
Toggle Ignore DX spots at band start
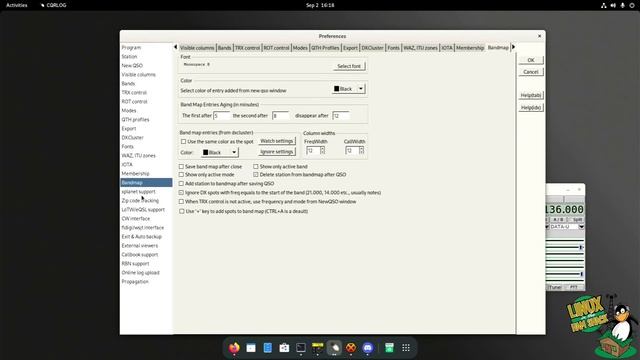coord(181,193)
